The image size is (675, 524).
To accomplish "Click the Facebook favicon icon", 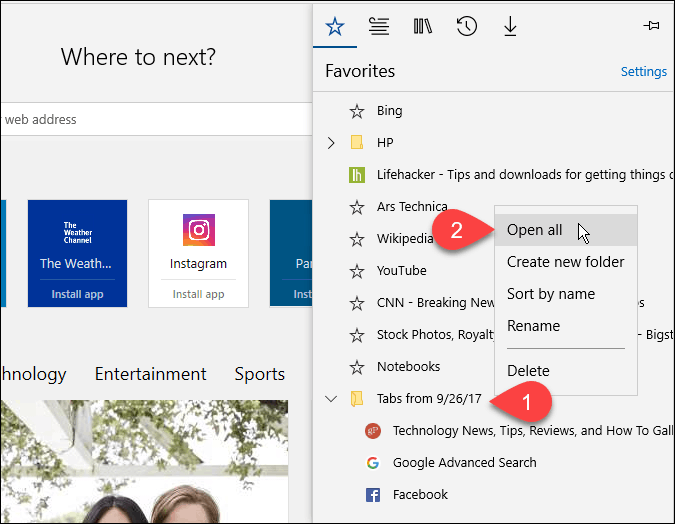I will (x=373, y=495).
